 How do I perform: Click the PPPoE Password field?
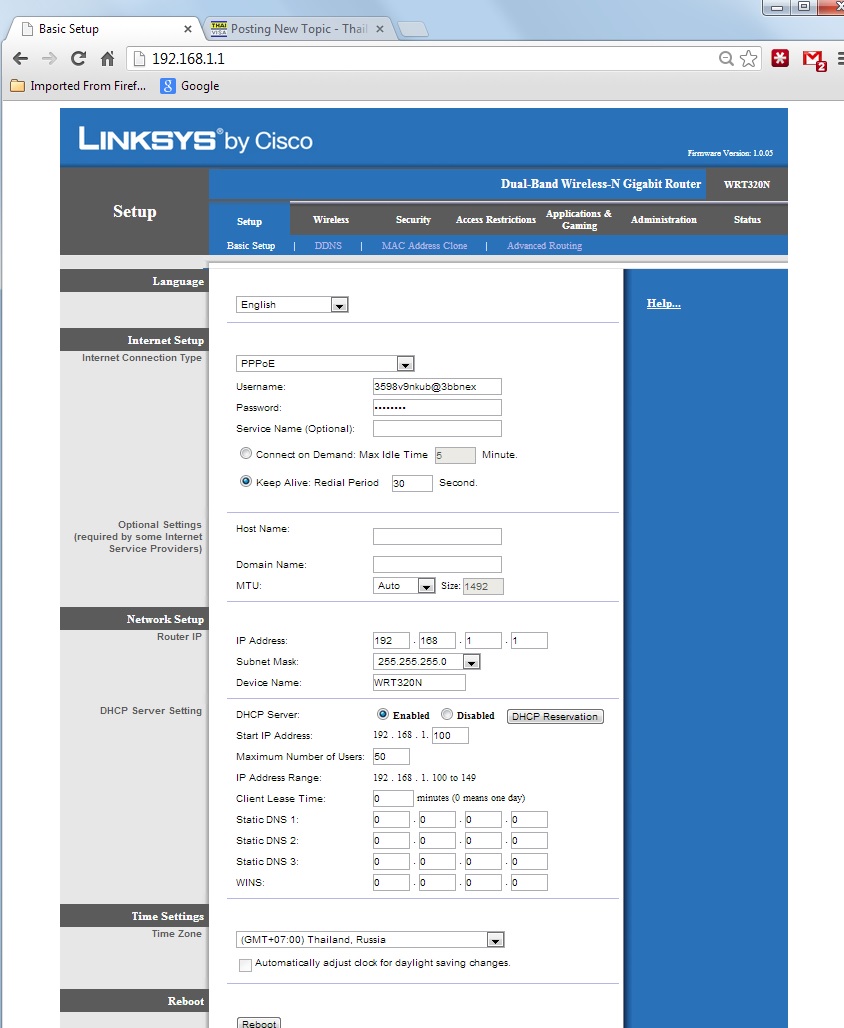point(437,408)
